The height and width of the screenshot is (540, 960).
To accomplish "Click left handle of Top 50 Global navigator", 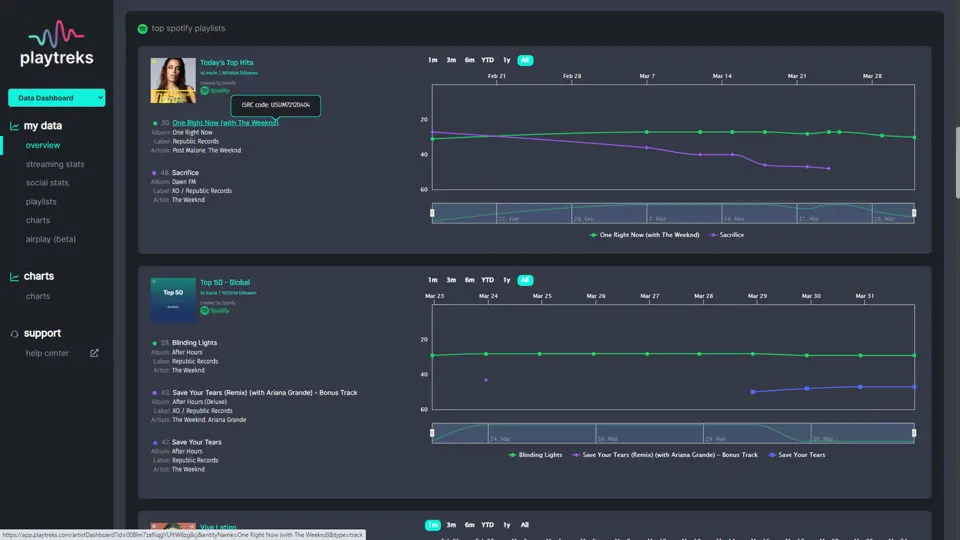I will tap(432, 433).
